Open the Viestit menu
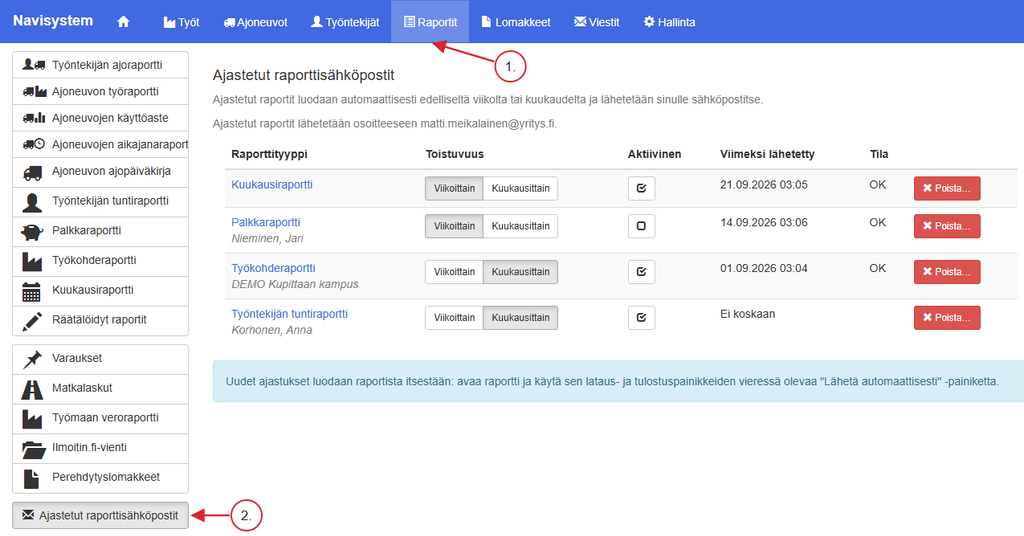Viewport: 1024px width, 536px height. (596, 22)
